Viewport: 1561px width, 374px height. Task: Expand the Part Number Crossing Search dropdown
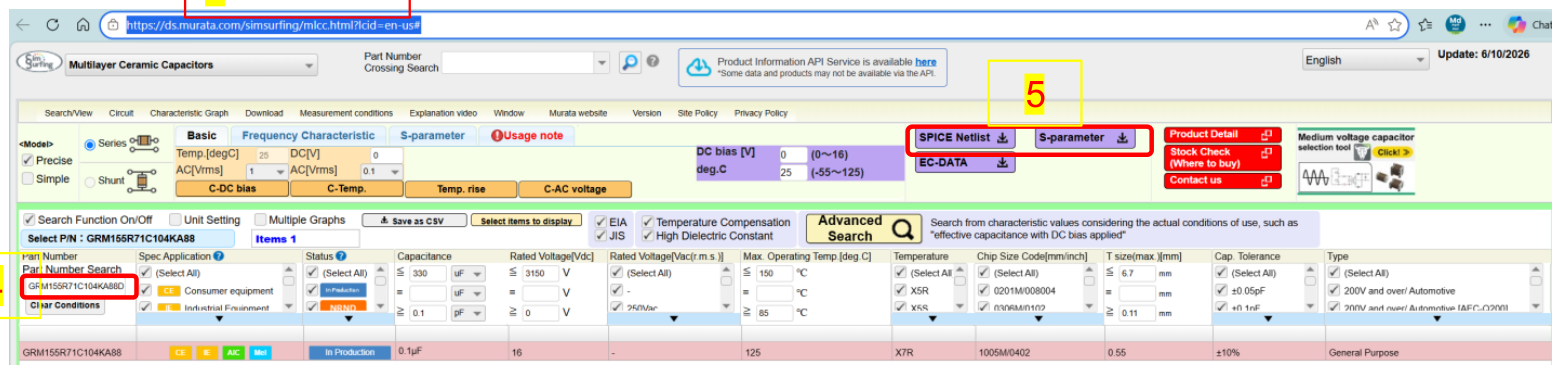[x=602, y=62]
